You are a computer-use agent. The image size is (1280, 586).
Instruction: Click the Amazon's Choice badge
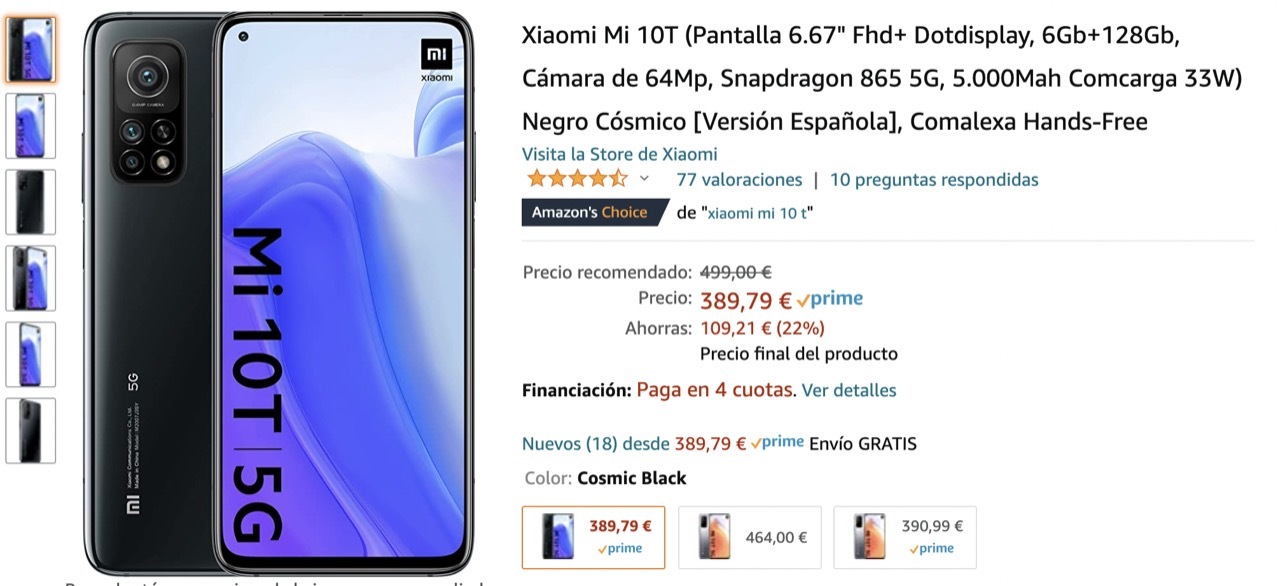[x=591, y=212]
